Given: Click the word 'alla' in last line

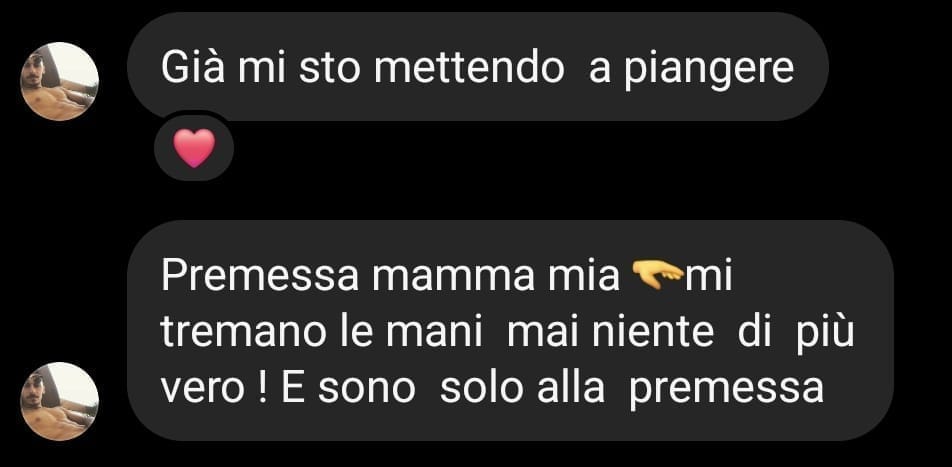Looking at the screenshot, I should pos(571,389).
